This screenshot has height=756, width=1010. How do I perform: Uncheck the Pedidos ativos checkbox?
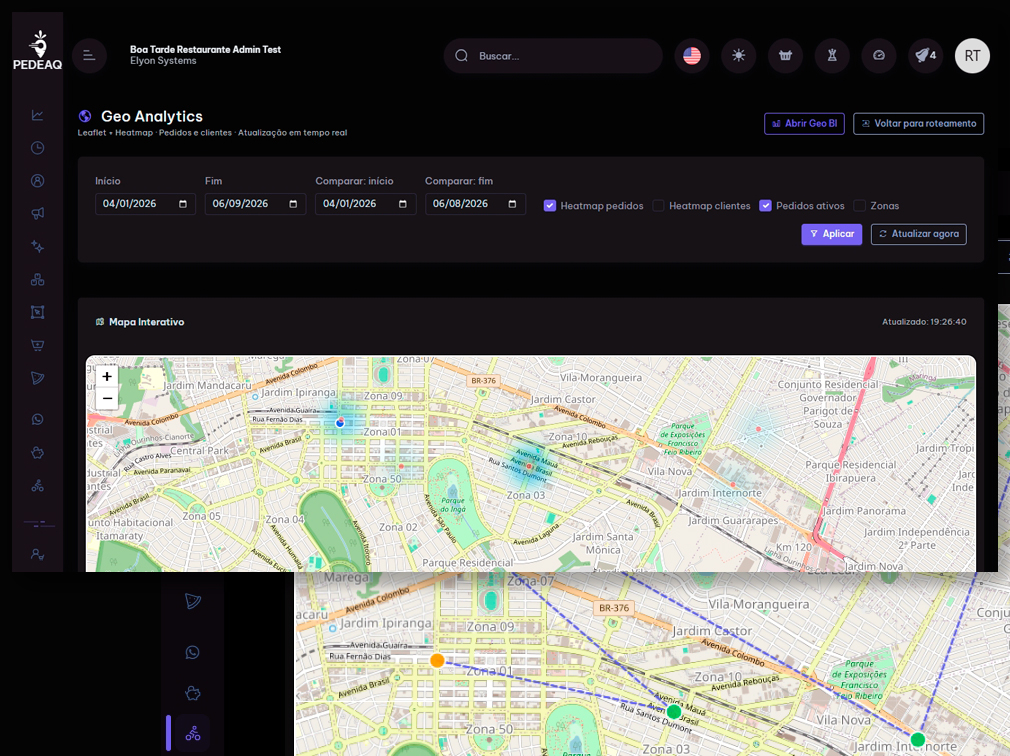[x=765, y=205]
